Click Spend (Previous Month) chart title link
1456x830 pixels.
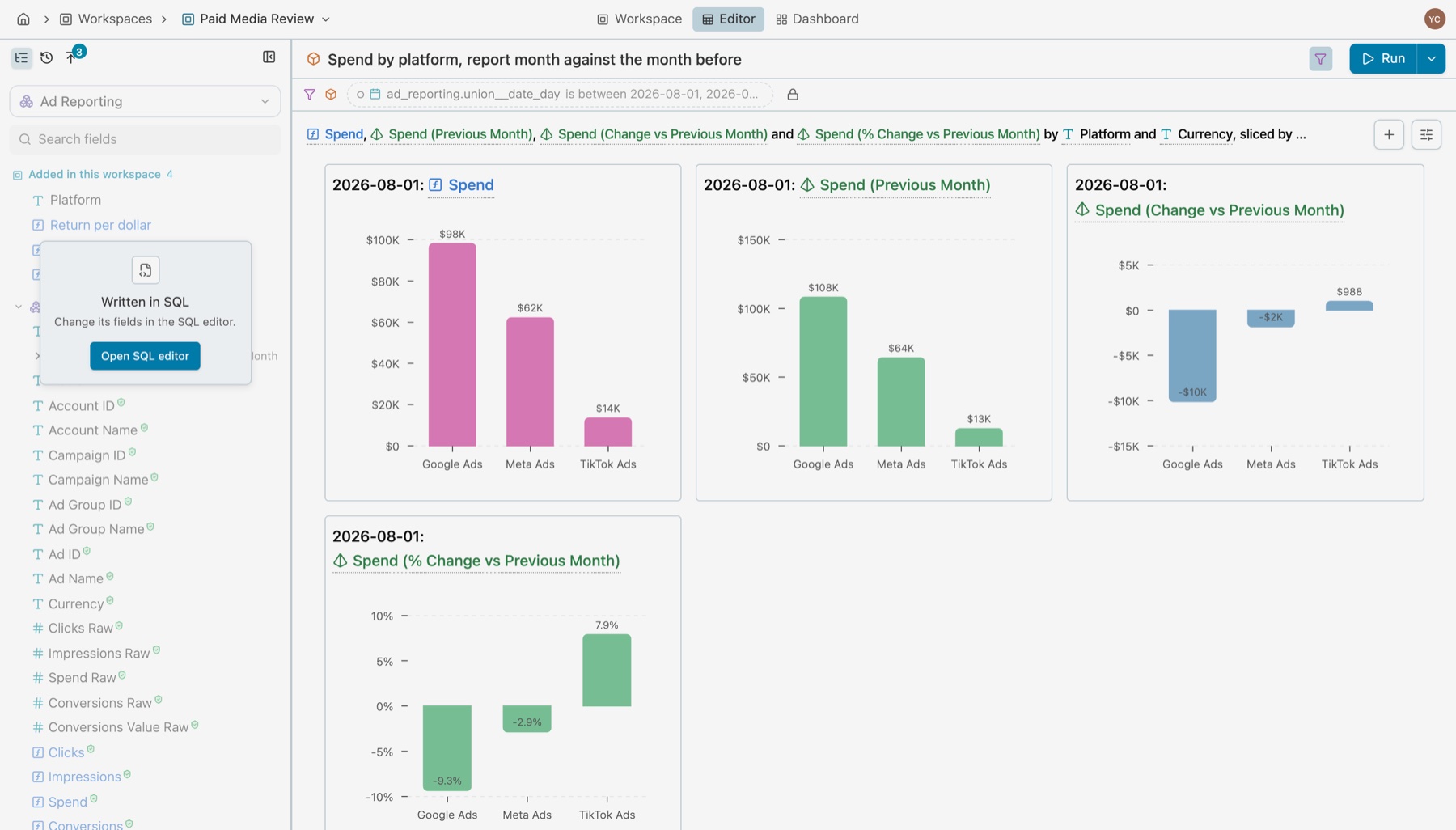click(x=904, y=185)
